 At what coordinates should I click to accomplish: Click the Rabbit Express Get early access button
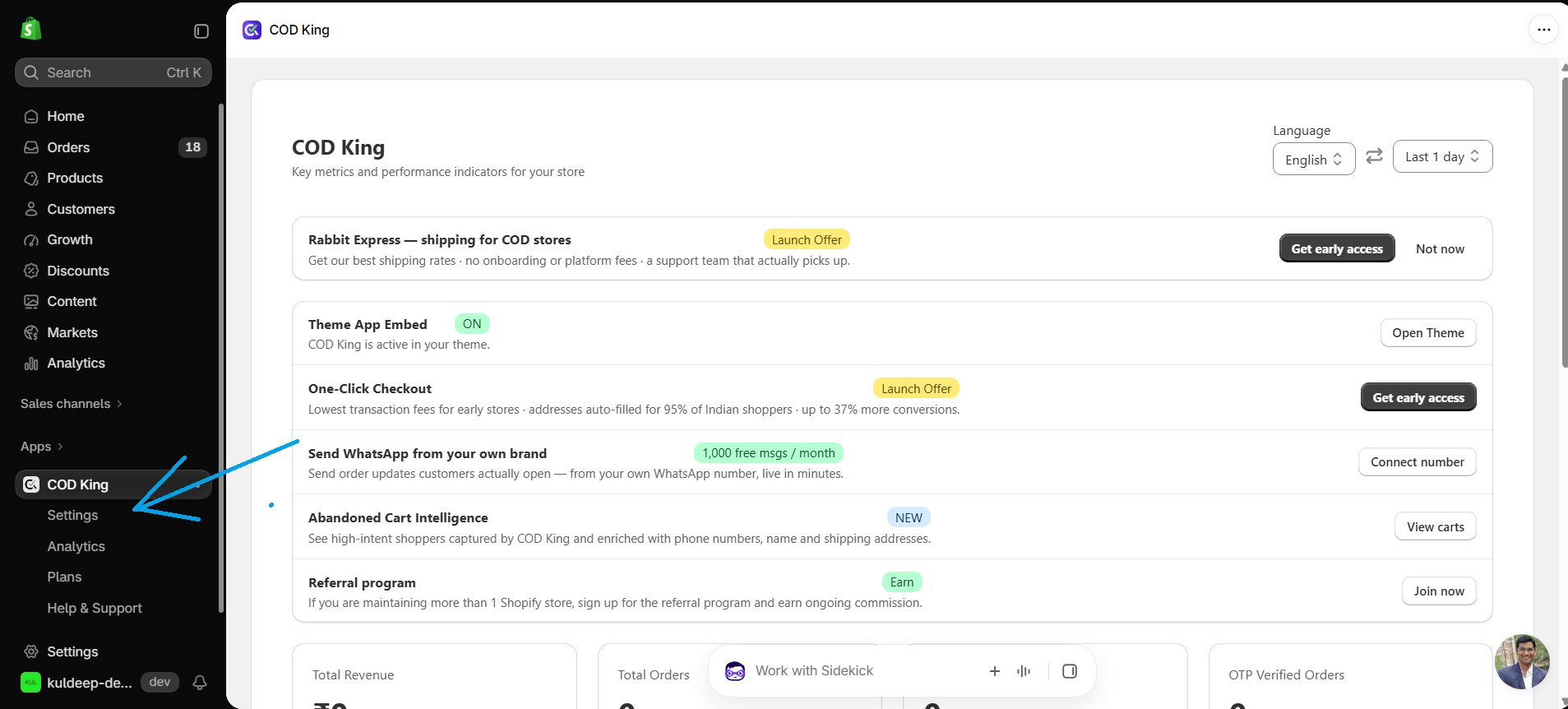coord(1337,248)
